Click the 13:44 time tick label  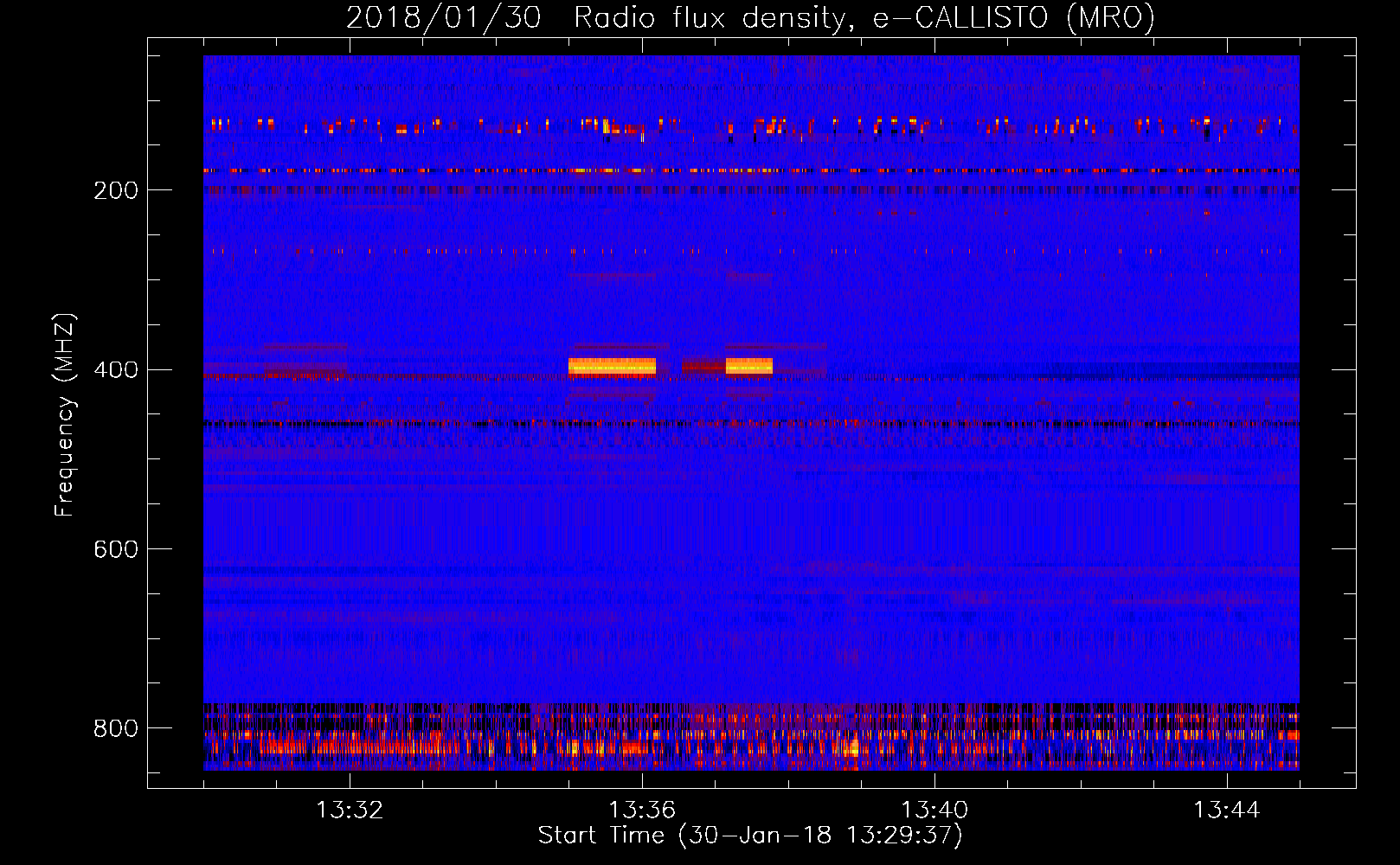(1226, 811)
